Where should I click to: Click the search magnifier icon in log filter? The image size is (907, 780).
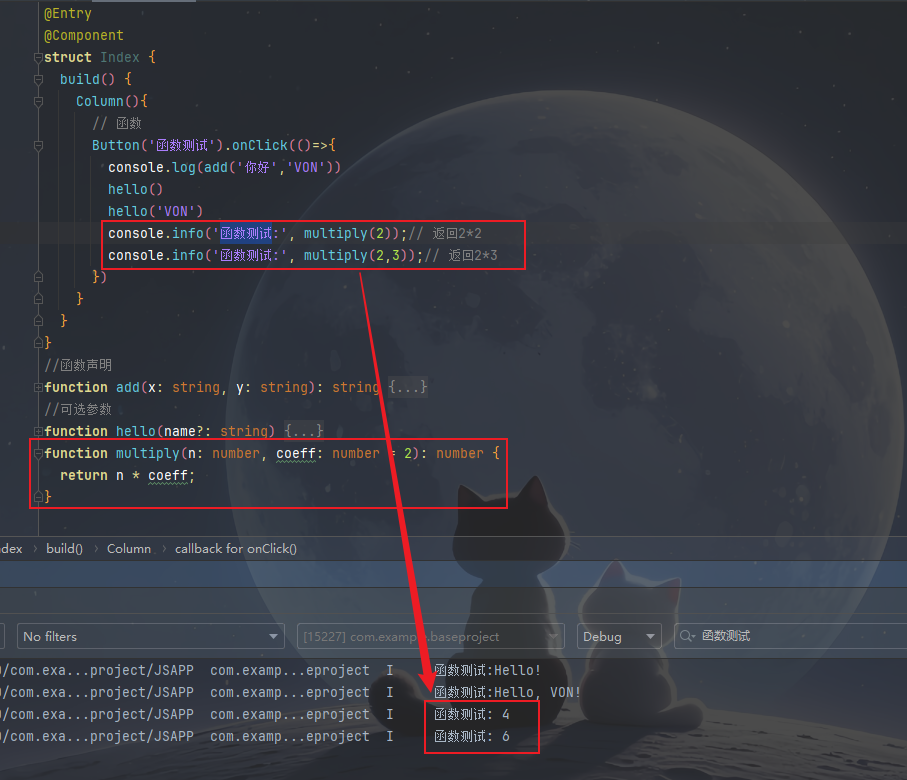[x=687, y=636]
